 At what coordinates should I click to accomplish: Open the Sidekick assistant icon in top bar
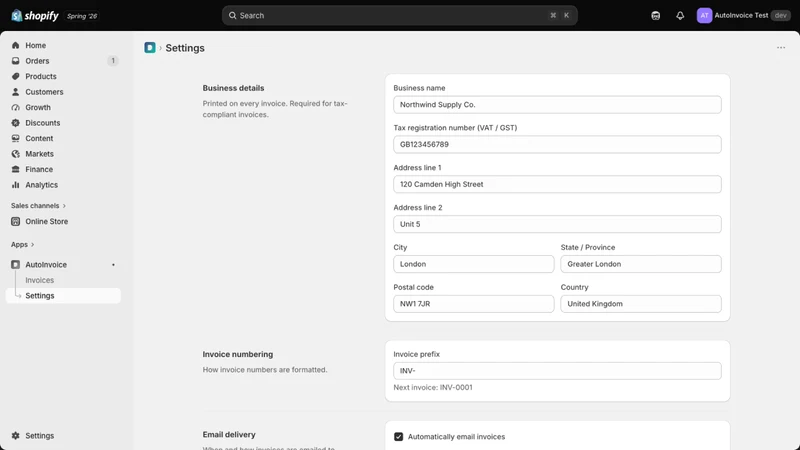(x=656, y=16)
